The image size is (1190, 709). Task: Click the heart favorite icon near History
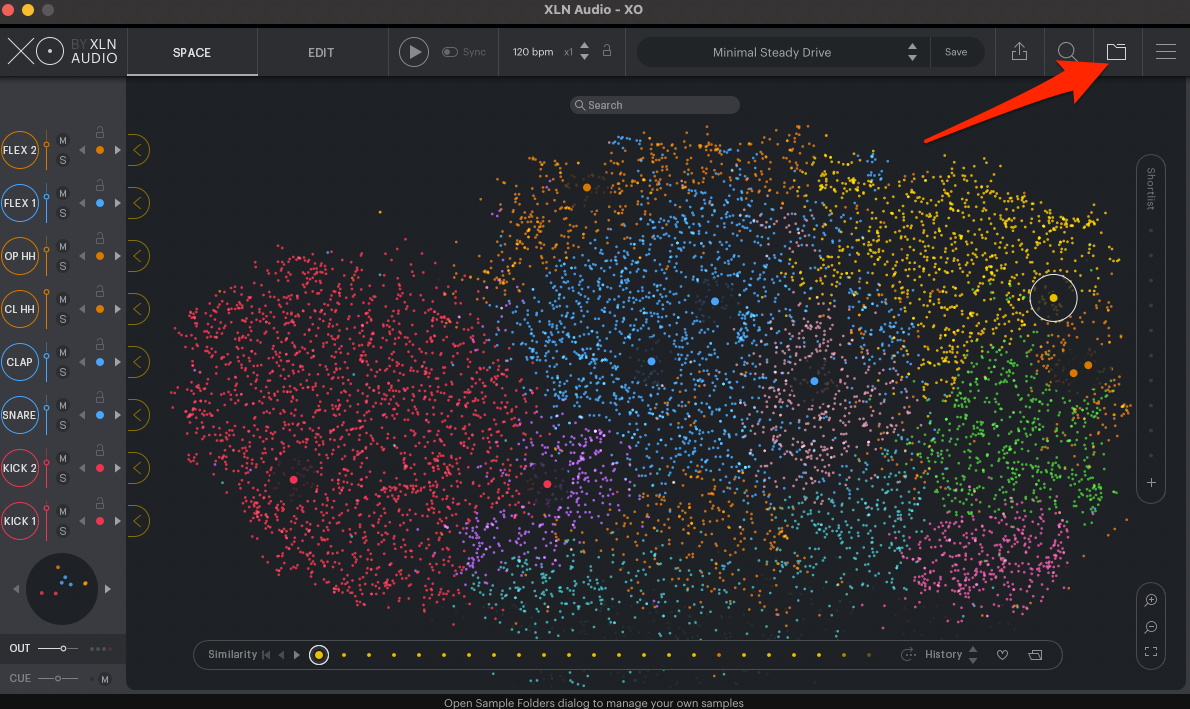tap(1002, 655)
